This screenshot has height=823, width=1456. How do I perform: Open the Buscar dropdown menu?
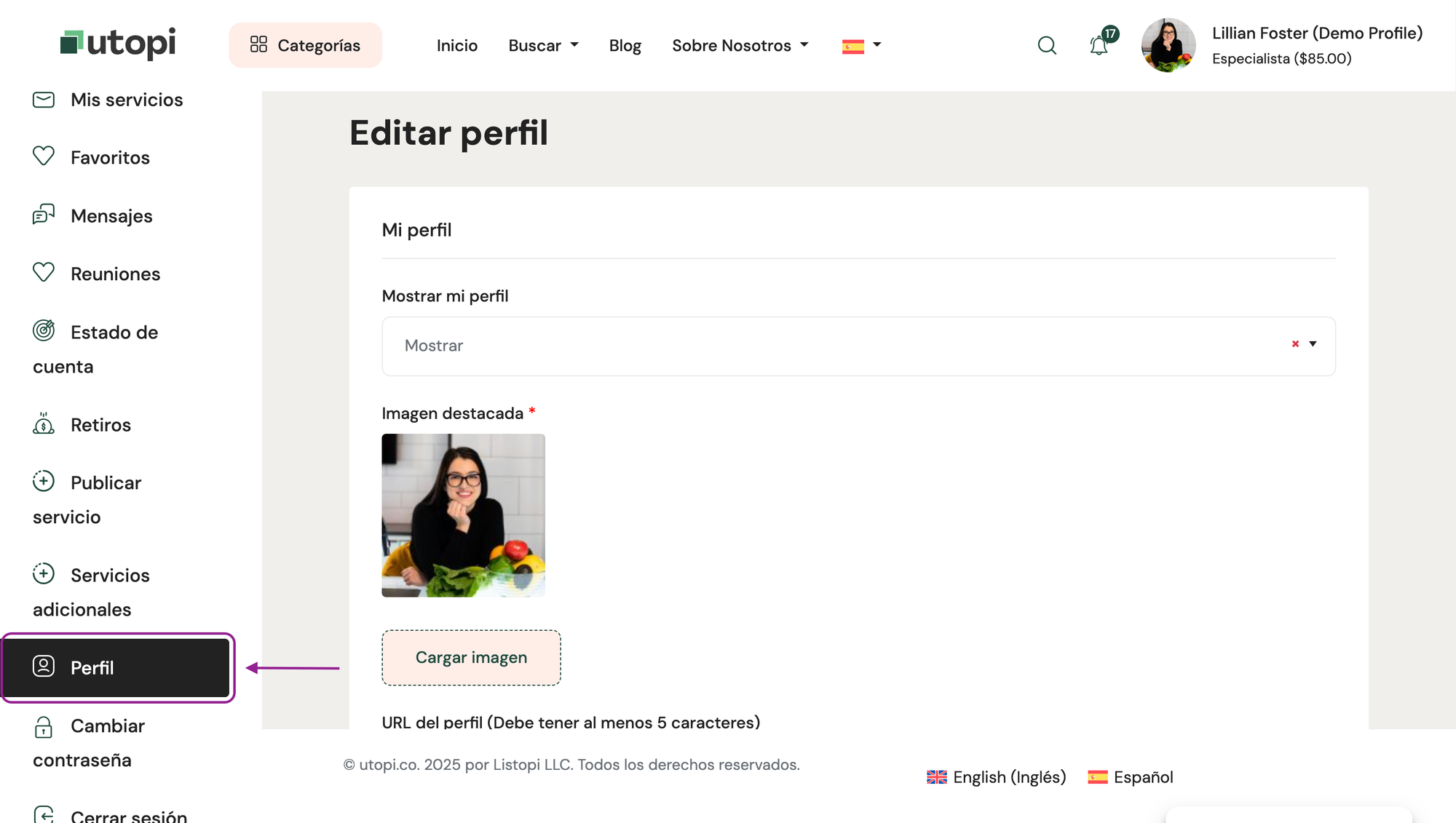[543, 45]
